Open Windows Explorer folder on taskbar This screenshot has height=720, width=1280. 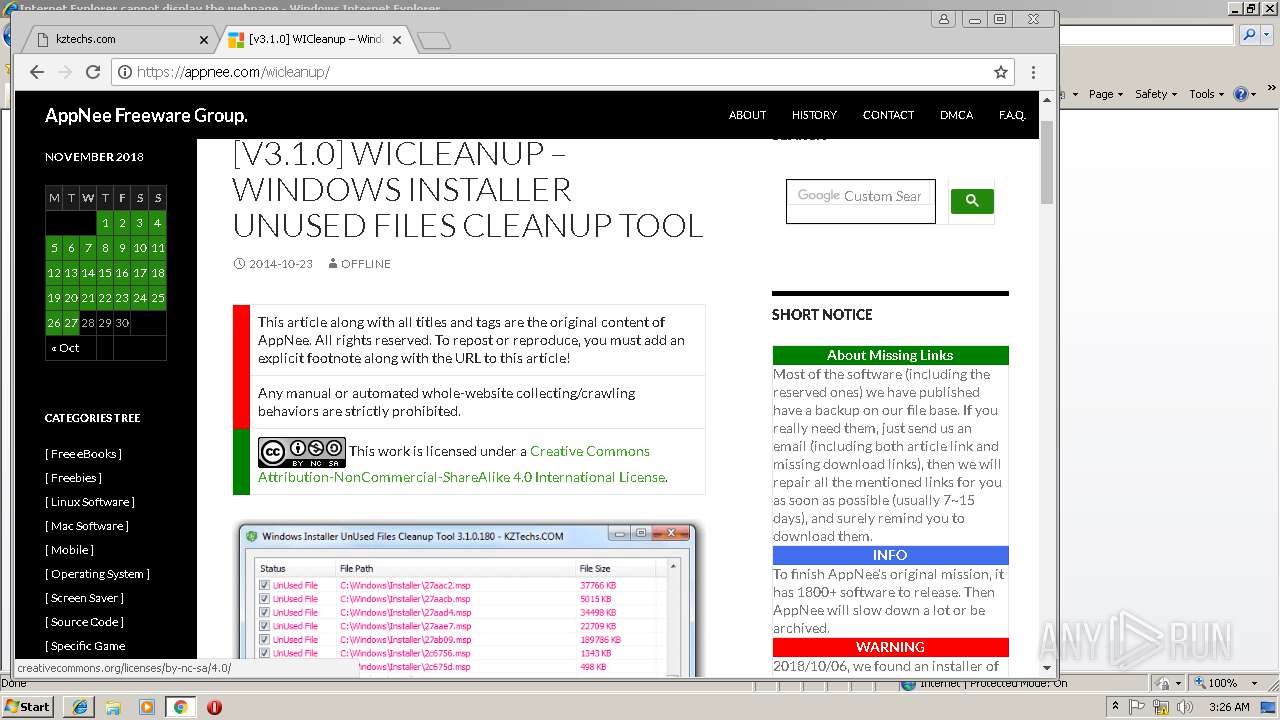pos(113,707)
